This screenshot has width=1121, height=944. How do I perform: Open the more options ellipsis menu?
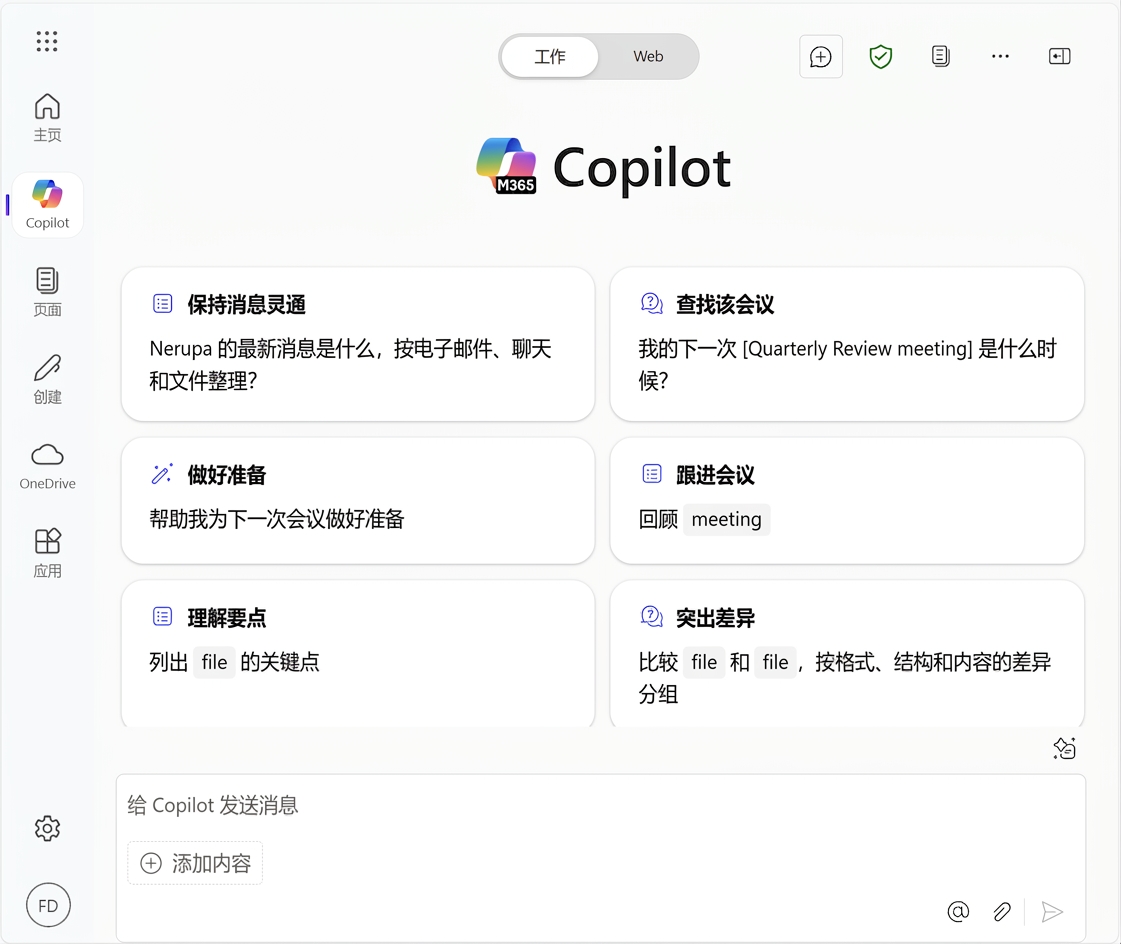(x=1000, y=56)
